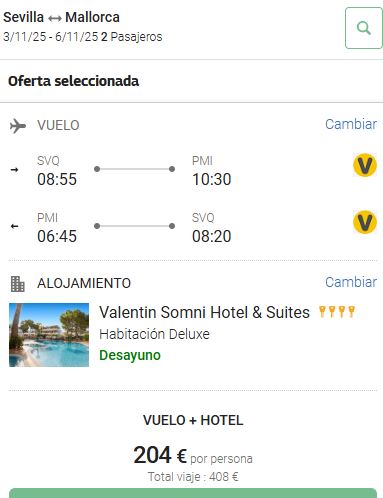Click the four gold keys hotel rating
The height and width of the screenshot is (498, 383).
coord(337,312)
